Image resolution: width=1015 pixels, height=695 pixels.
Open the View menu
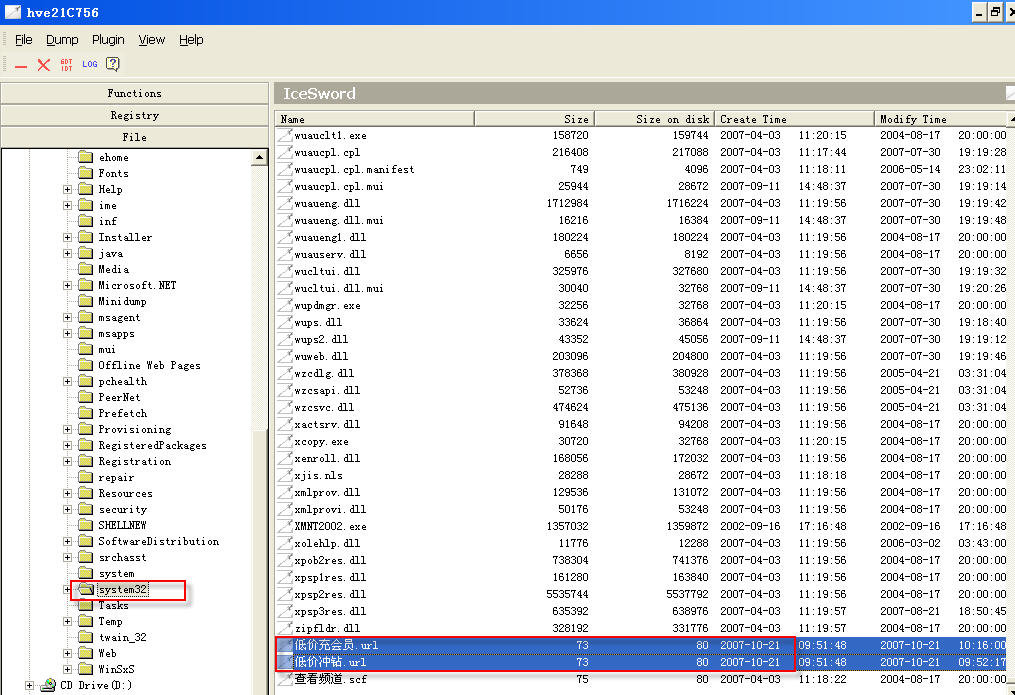click(152, 40)
